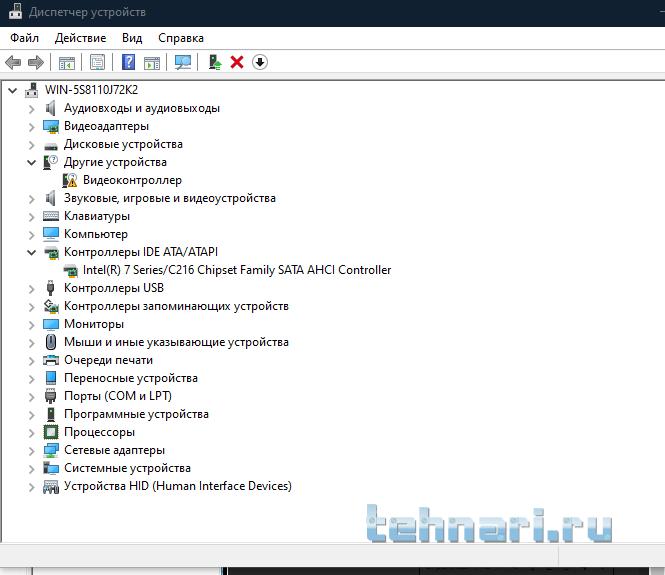Click the Контроллеры USB plug icon
665x575 pixels.
coord(50,288)
